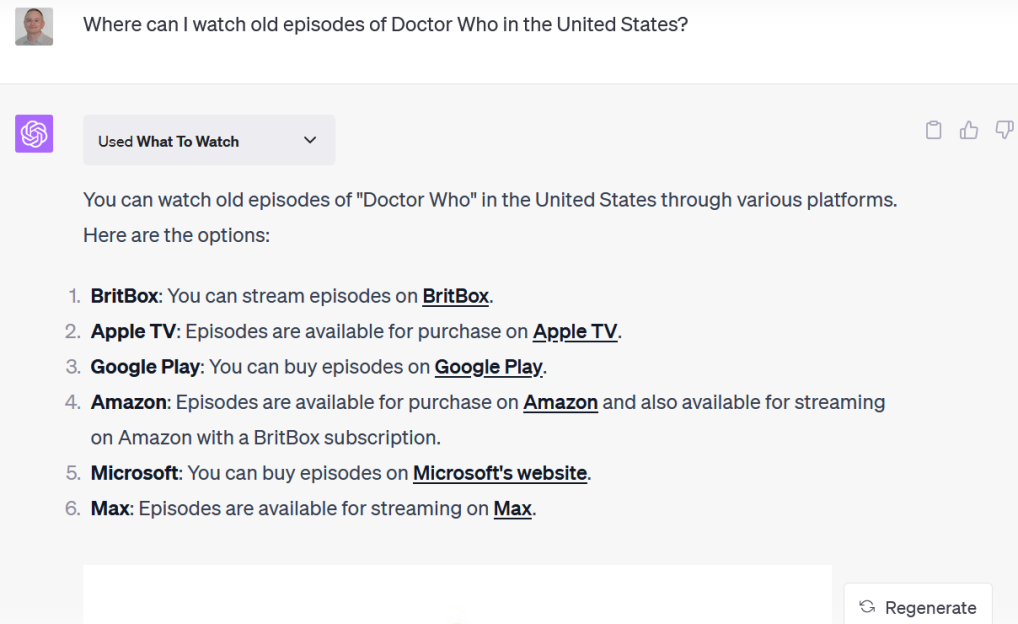Visit the Amazon purchase link
Screen dimensions: 1018x624
click(560, 402)
